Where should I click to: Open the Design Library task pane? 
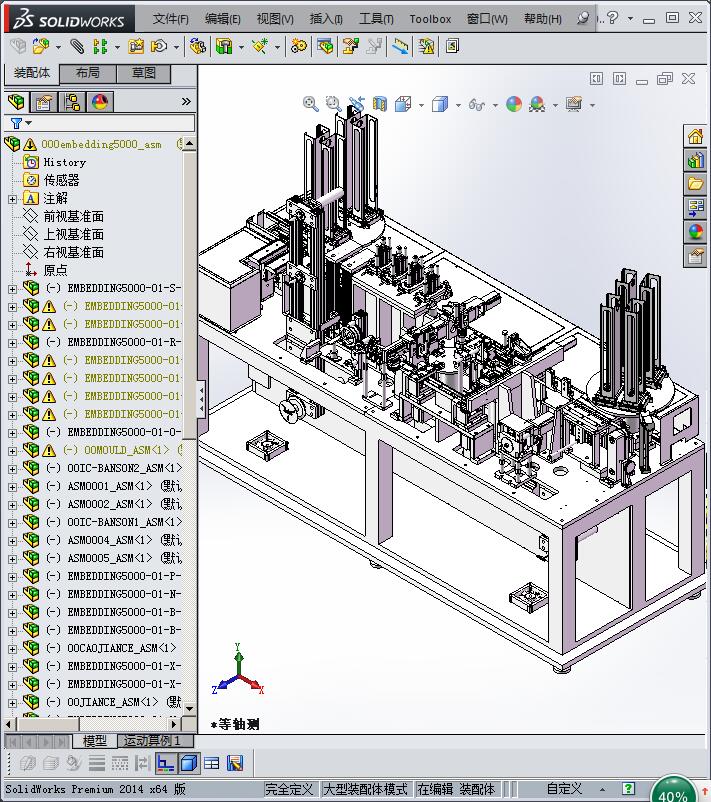click(x=695, y=161)
